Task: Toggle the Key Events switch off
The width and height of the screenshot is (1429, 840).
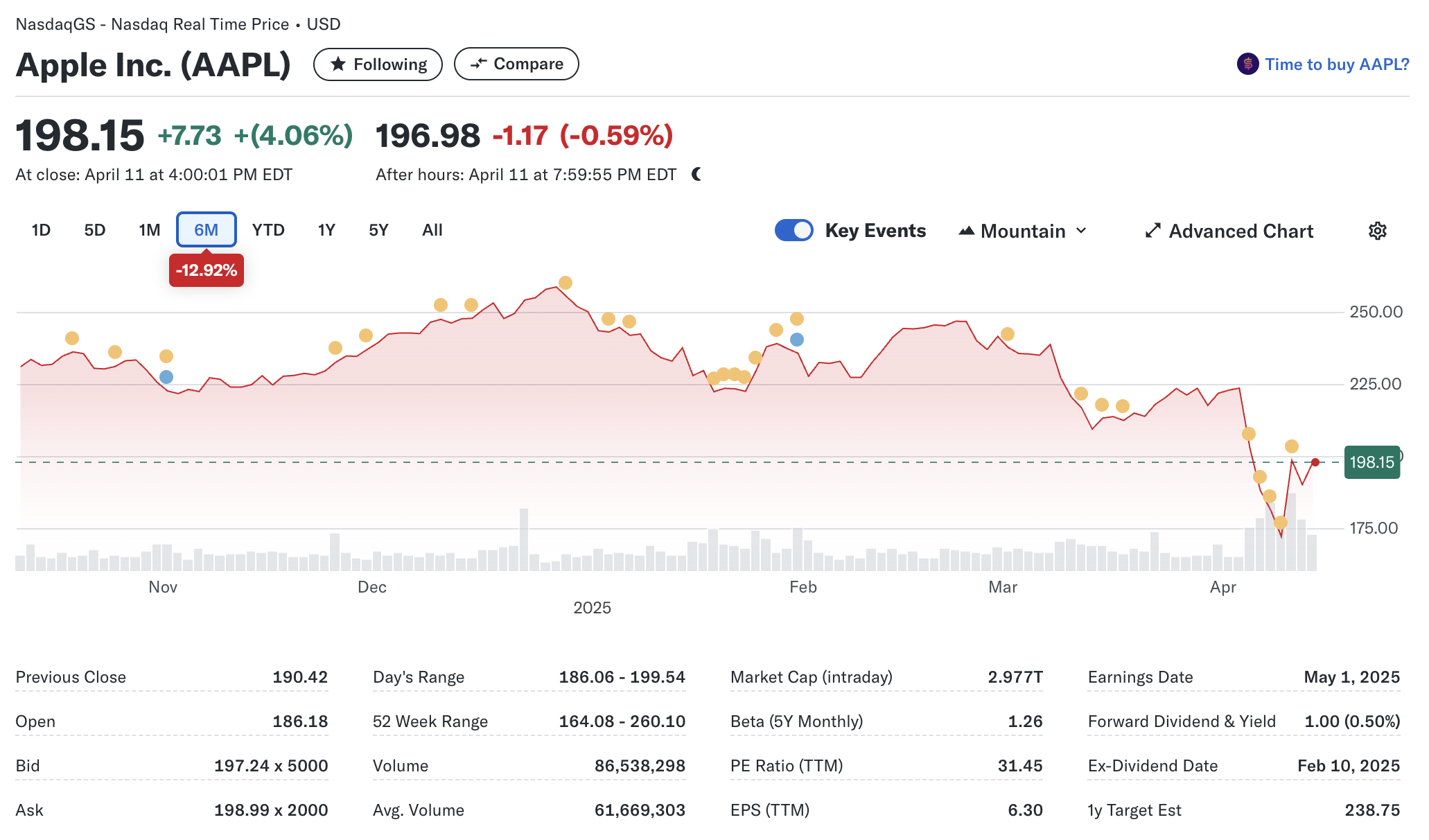Action: (x=794, y=230)
